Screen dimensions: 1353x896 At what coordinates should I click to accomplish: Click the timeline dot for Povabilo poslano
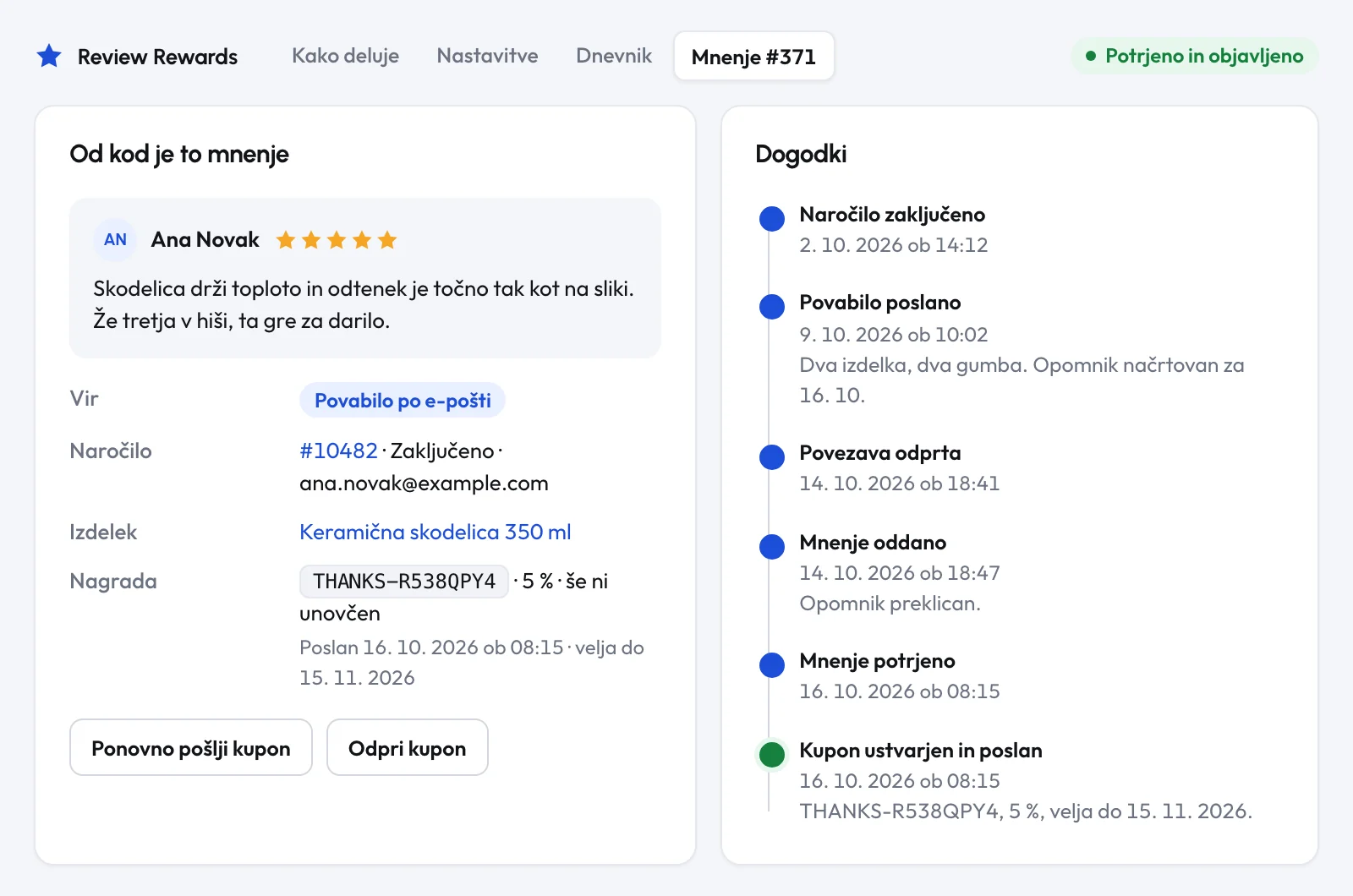pyautogui.click(x=772, y=307)
